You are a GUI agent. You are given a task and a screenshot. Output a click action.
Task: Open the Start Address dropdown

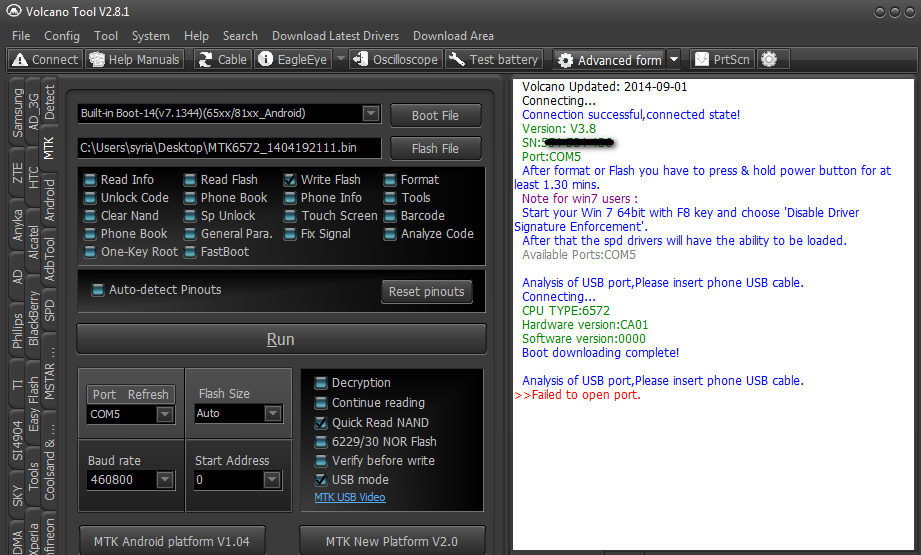(x=272, y=480)
